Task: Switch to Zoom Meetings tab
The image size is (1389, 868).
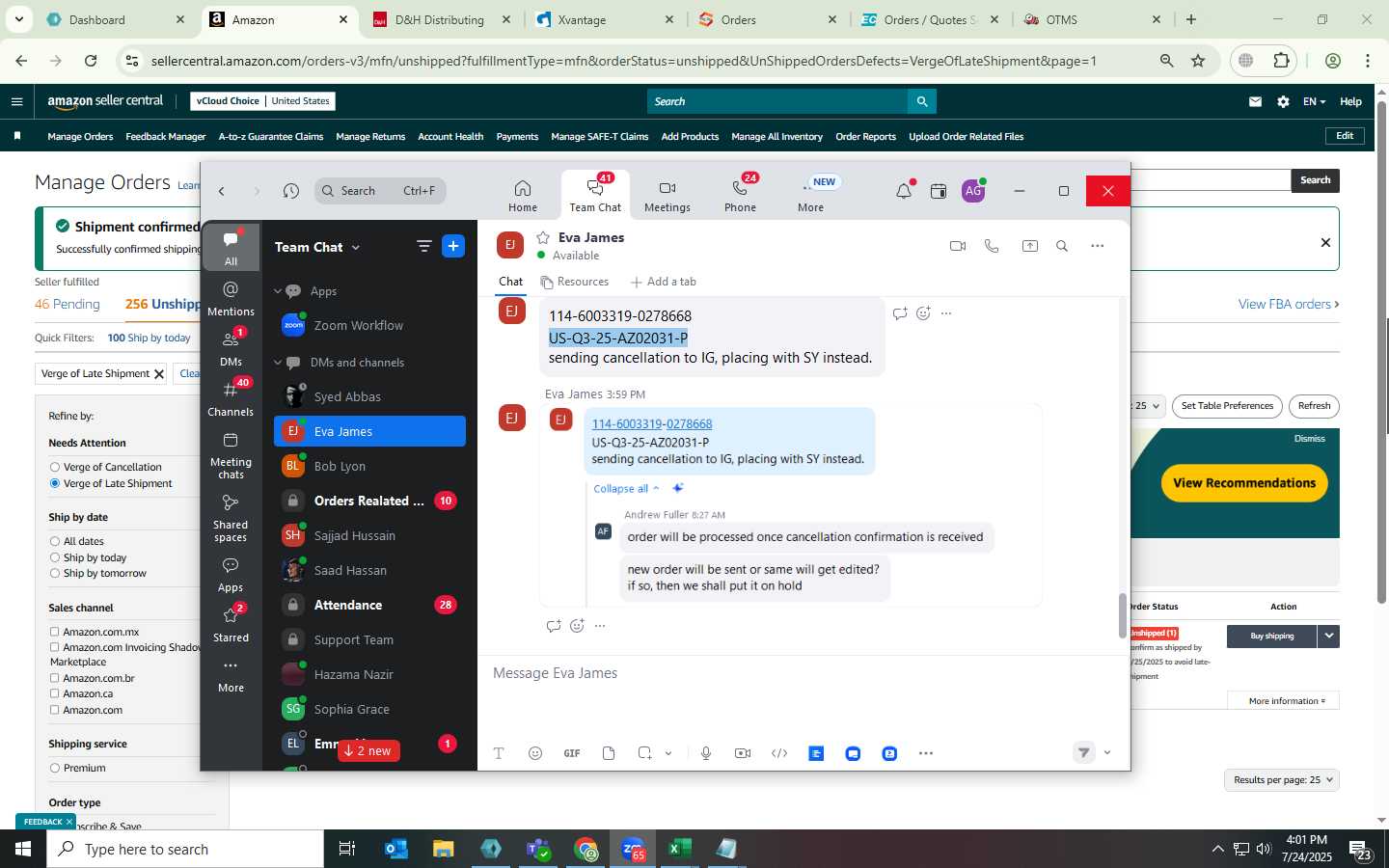Action: tap(667, 196)
